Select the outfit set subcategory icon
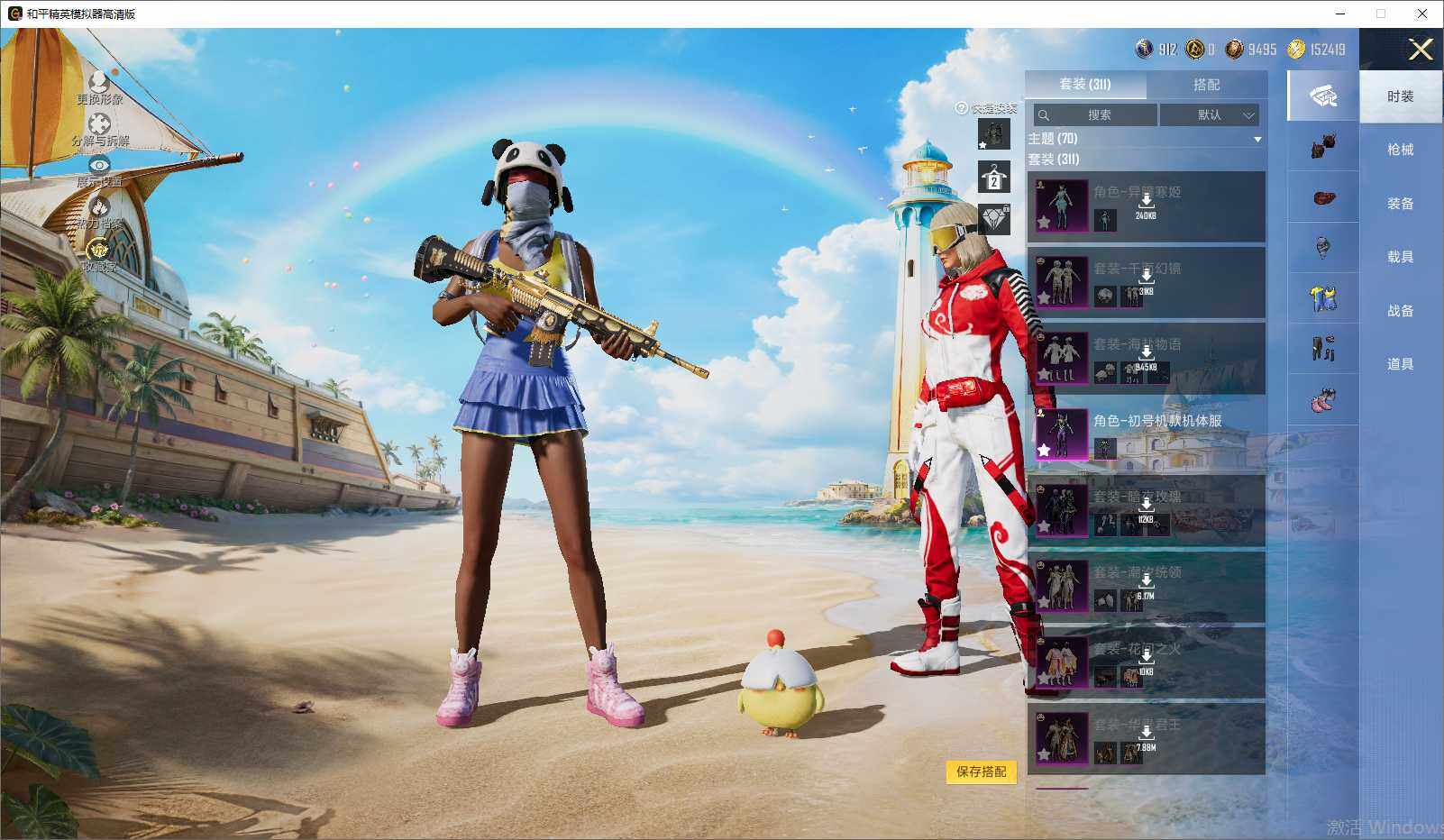This screenshot has width=1444, height=840. (x=1323, y=96)
